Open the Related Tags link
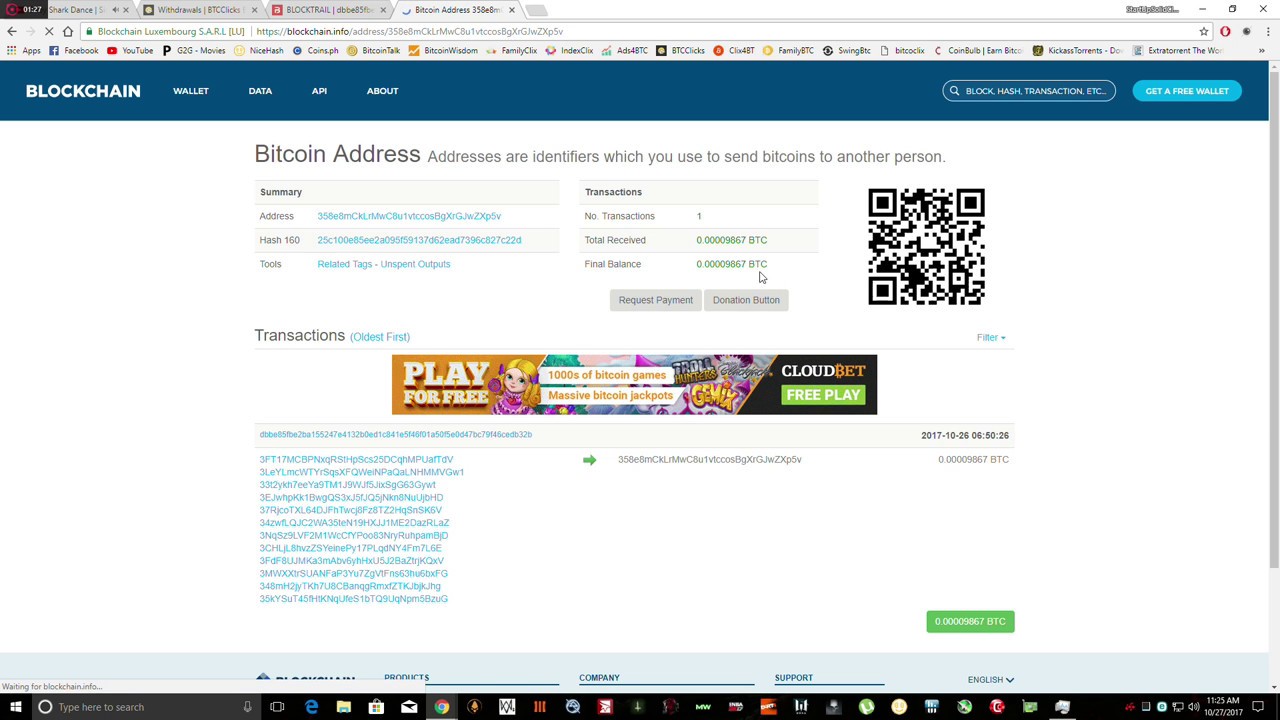 pos(345,264)
